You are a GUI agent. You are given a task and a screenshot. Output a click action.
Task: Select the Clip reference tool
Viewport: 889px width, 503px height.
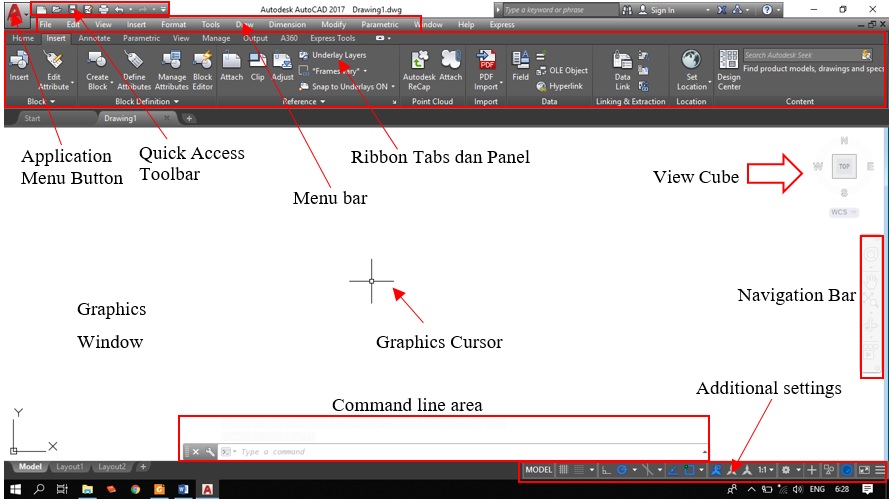click(x=257, y=66)
